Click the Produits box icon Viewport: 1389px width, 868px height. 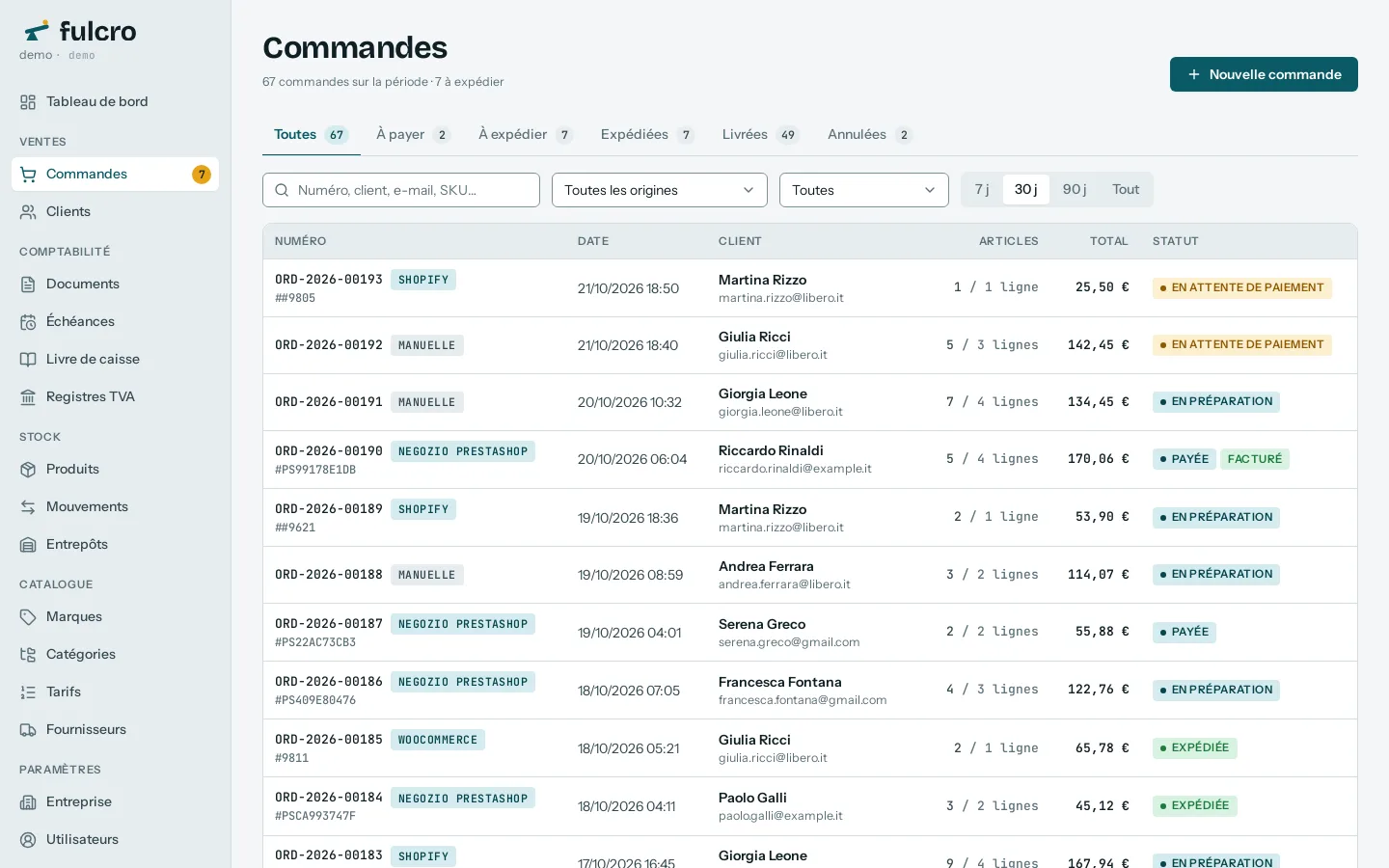pyautogui.click(x=28, y=470)
